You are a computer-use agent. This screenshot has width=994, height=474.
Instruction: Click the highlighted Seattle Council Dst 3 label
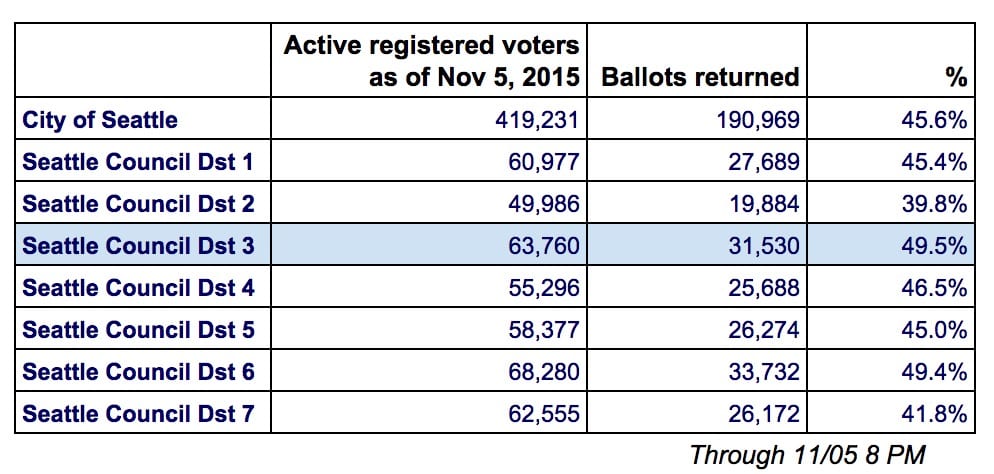coord(138,246)
